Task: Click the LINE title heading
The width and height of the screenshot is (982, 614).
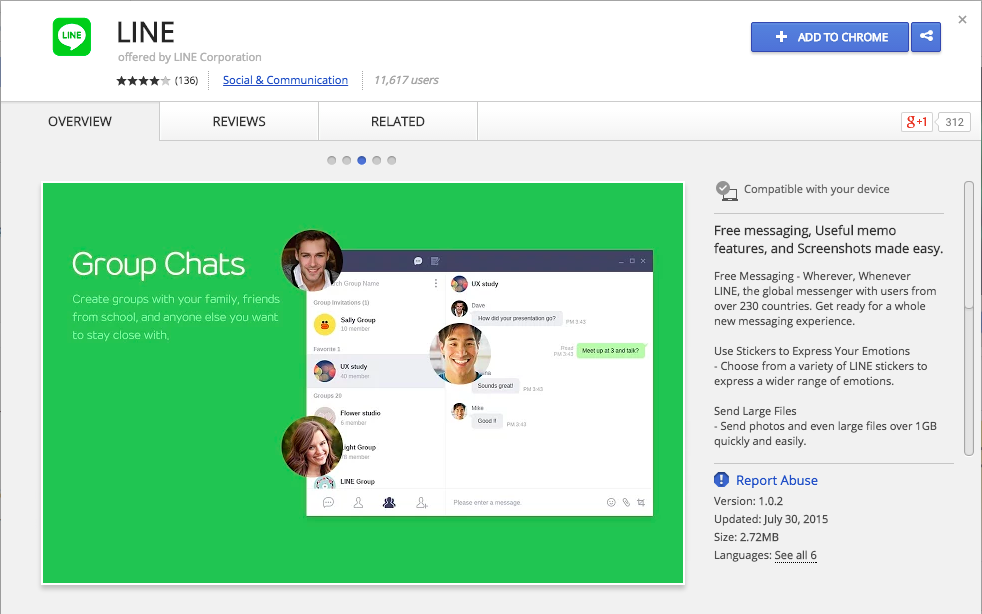Action: pos(145,33)
